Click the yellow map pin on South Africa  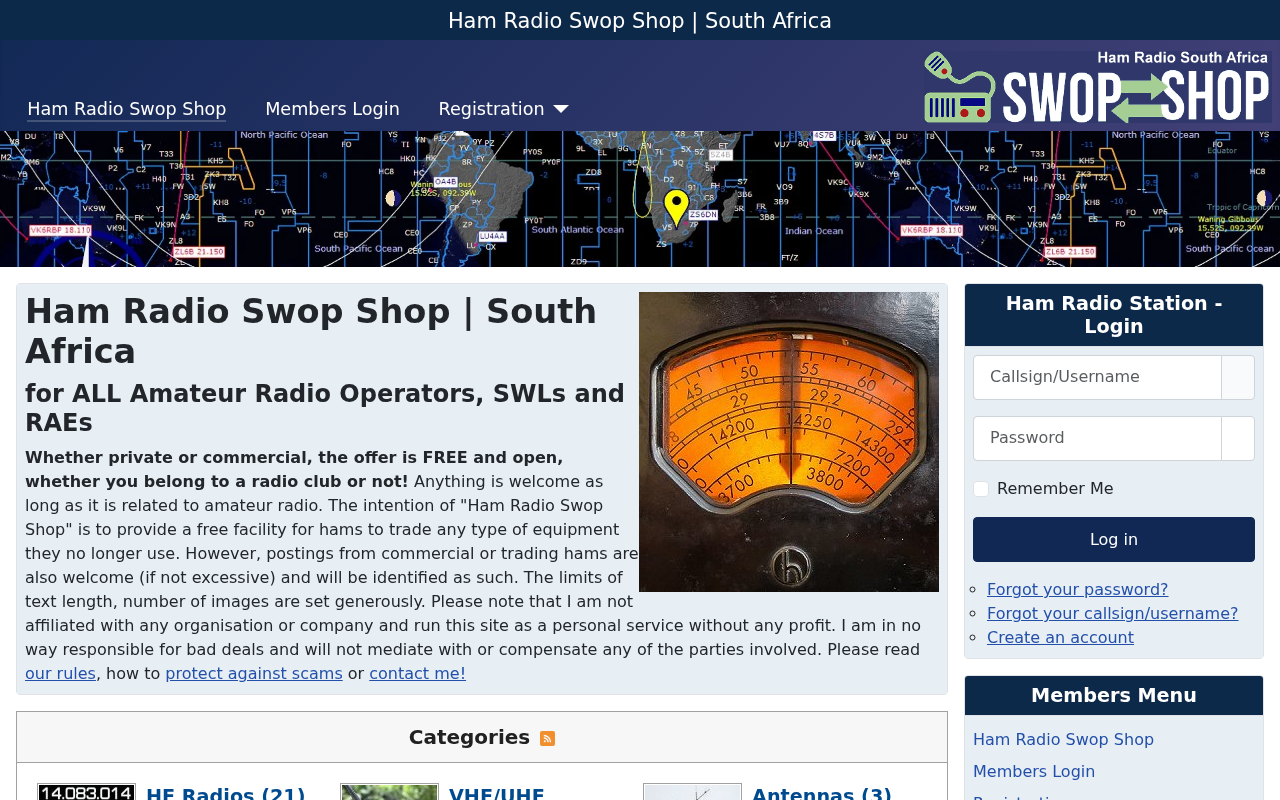coord(676,207)
